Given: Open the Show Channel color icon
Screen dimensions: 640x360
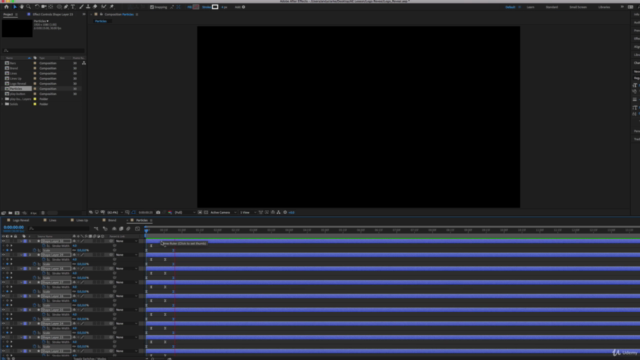Looking at the screenshot, I should [170, 213].
